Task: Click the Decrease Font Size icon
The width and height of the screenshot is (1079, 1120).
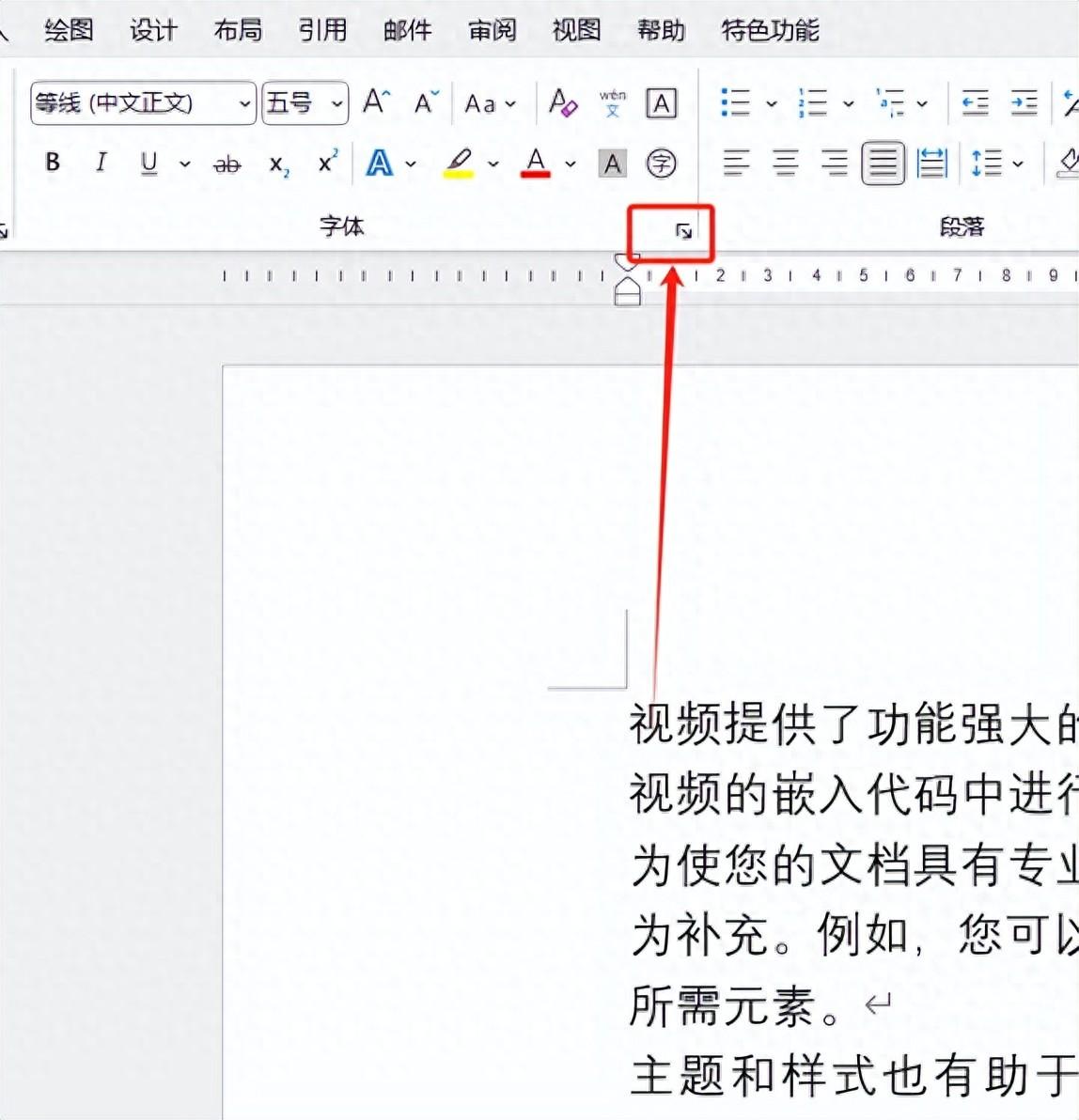Action: tap(426, 102)
